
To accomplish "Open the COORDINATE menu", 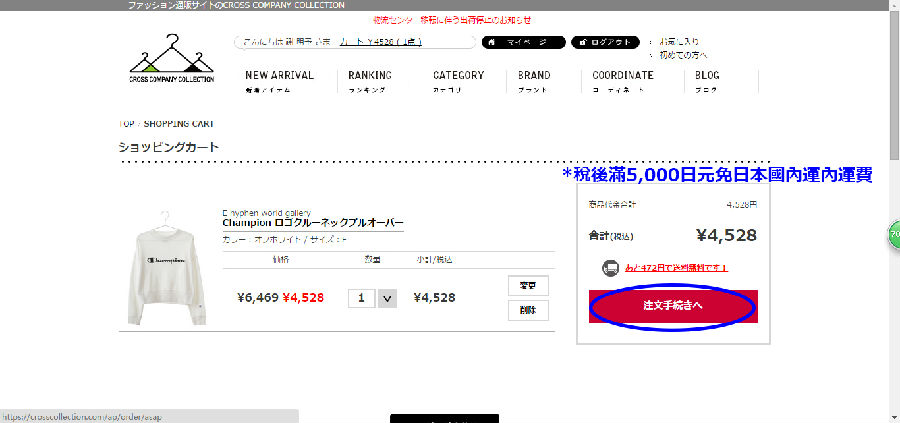I will [623, 82].
